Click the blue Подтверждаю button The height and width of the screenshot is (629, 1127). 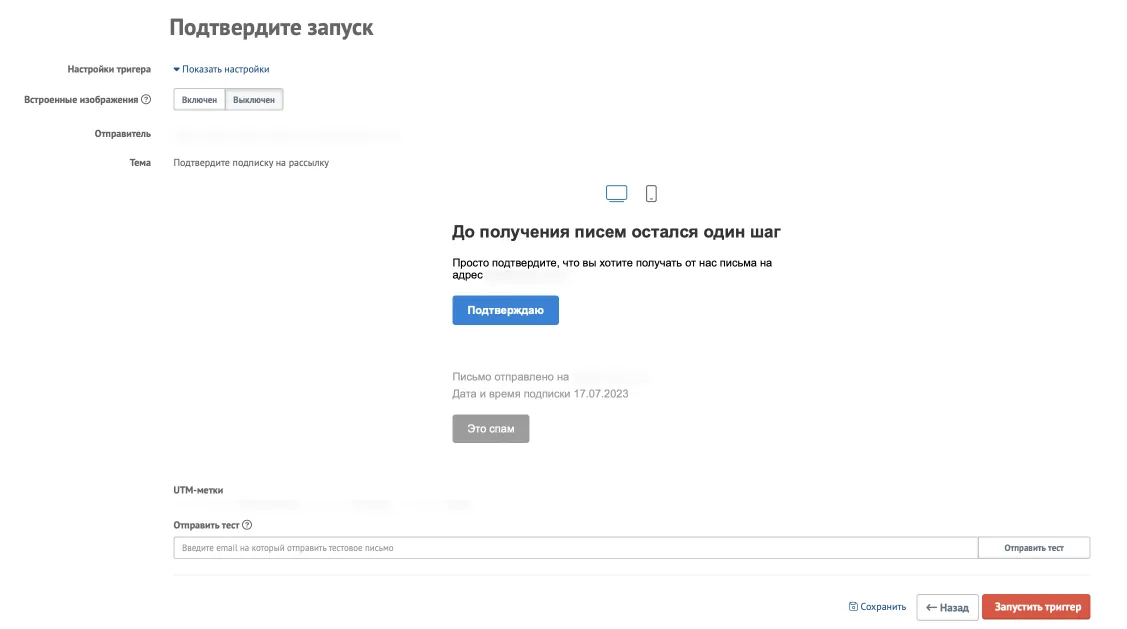click(505, 311)
